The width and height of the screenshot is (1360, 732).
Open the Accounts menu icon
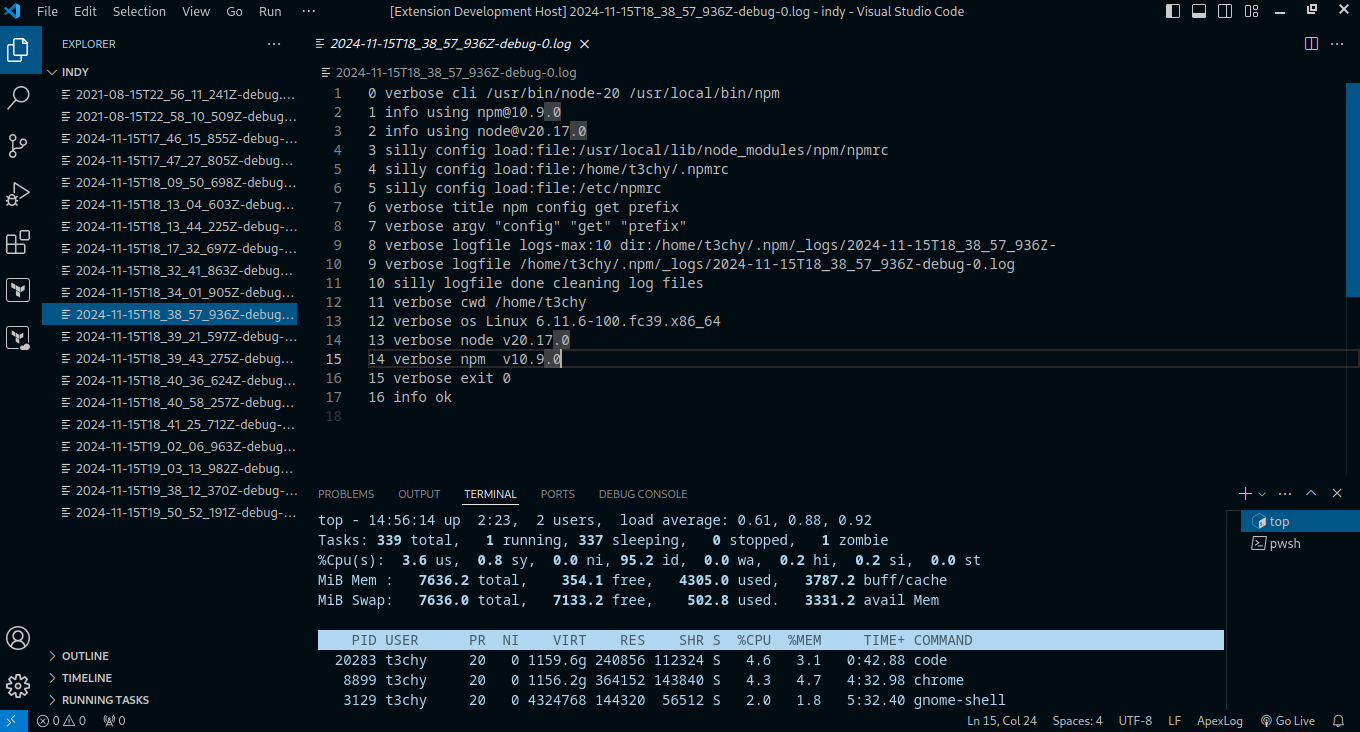point(18,638)
